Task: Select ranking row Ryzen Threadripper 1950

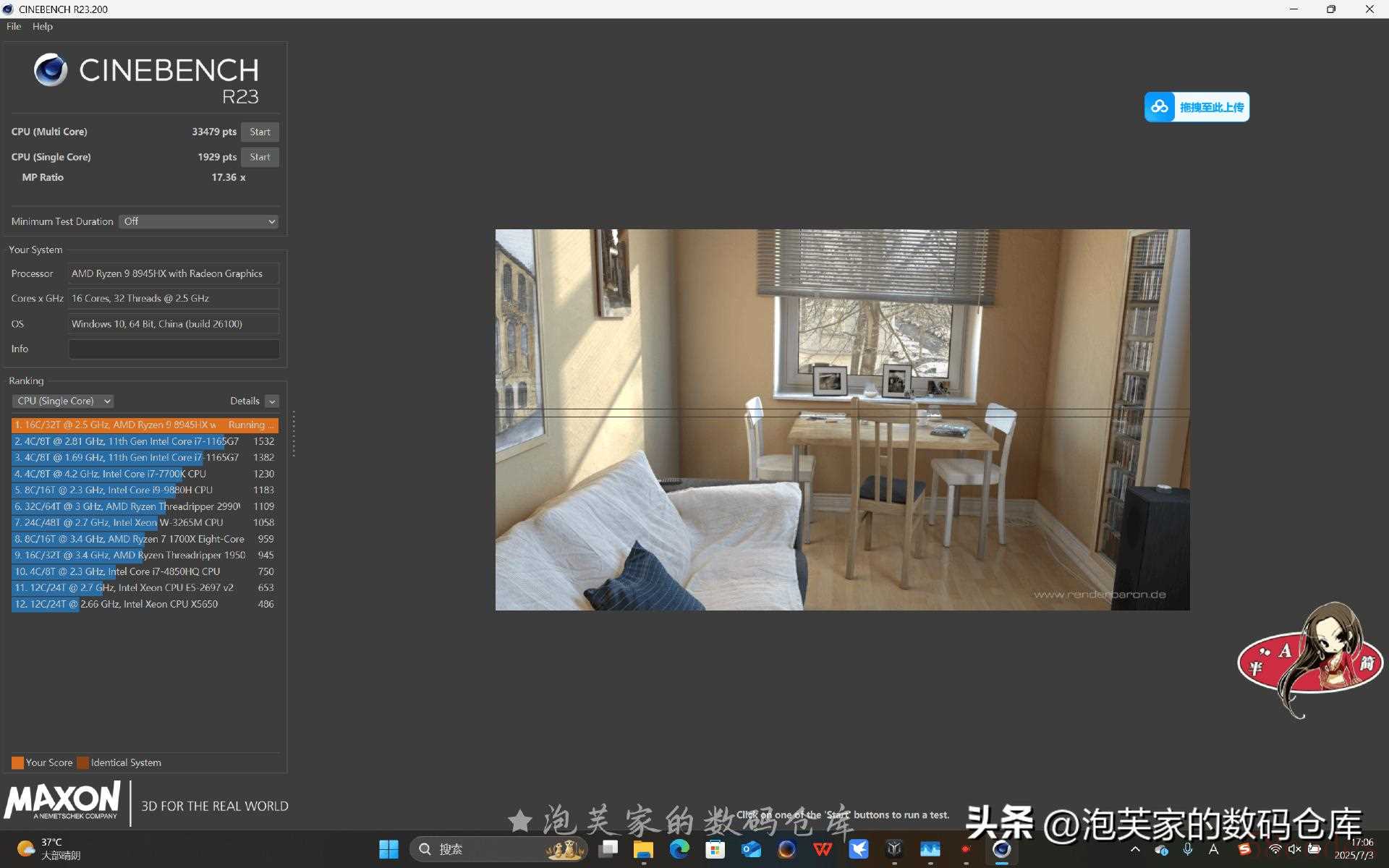Action: (145, 555)
